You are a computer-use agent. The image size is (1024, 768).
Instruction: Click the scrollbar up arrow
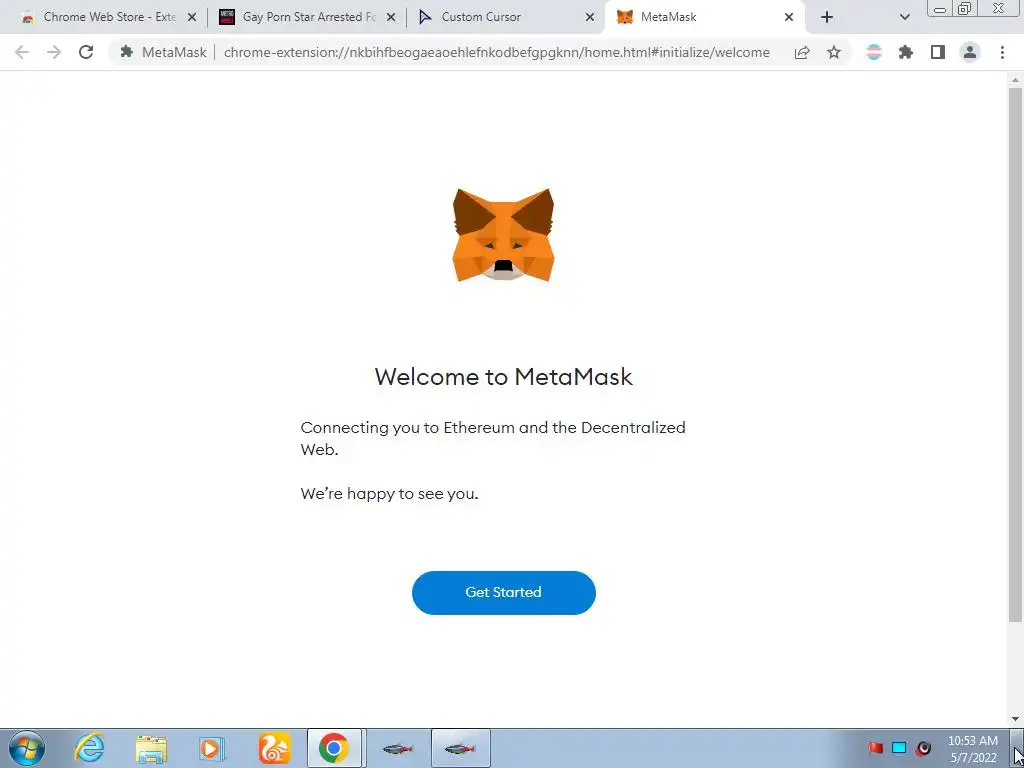coord(1015,80)
